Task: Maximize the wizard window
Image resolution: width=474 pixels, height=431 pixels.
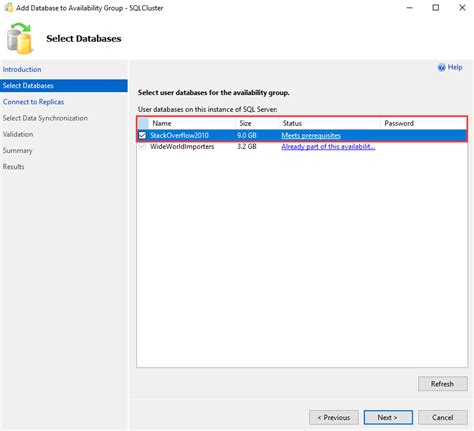Action: [x=436, y=8]
